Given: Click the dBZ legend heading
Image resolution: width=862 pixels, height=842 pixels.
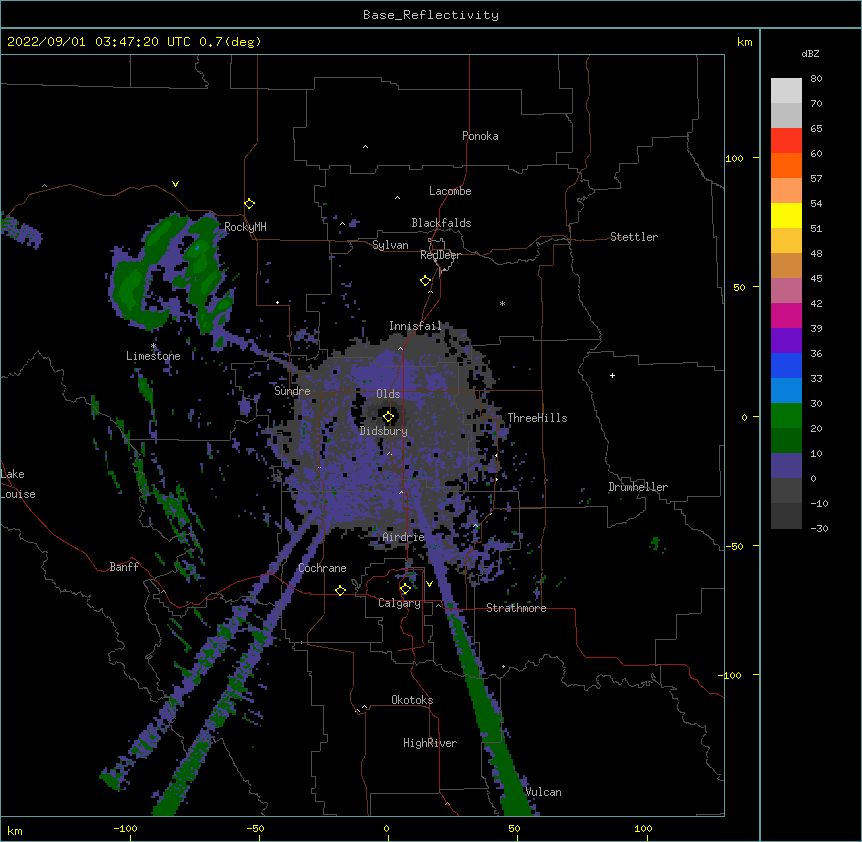Looking at the screenshot, I should click(810, 53).
